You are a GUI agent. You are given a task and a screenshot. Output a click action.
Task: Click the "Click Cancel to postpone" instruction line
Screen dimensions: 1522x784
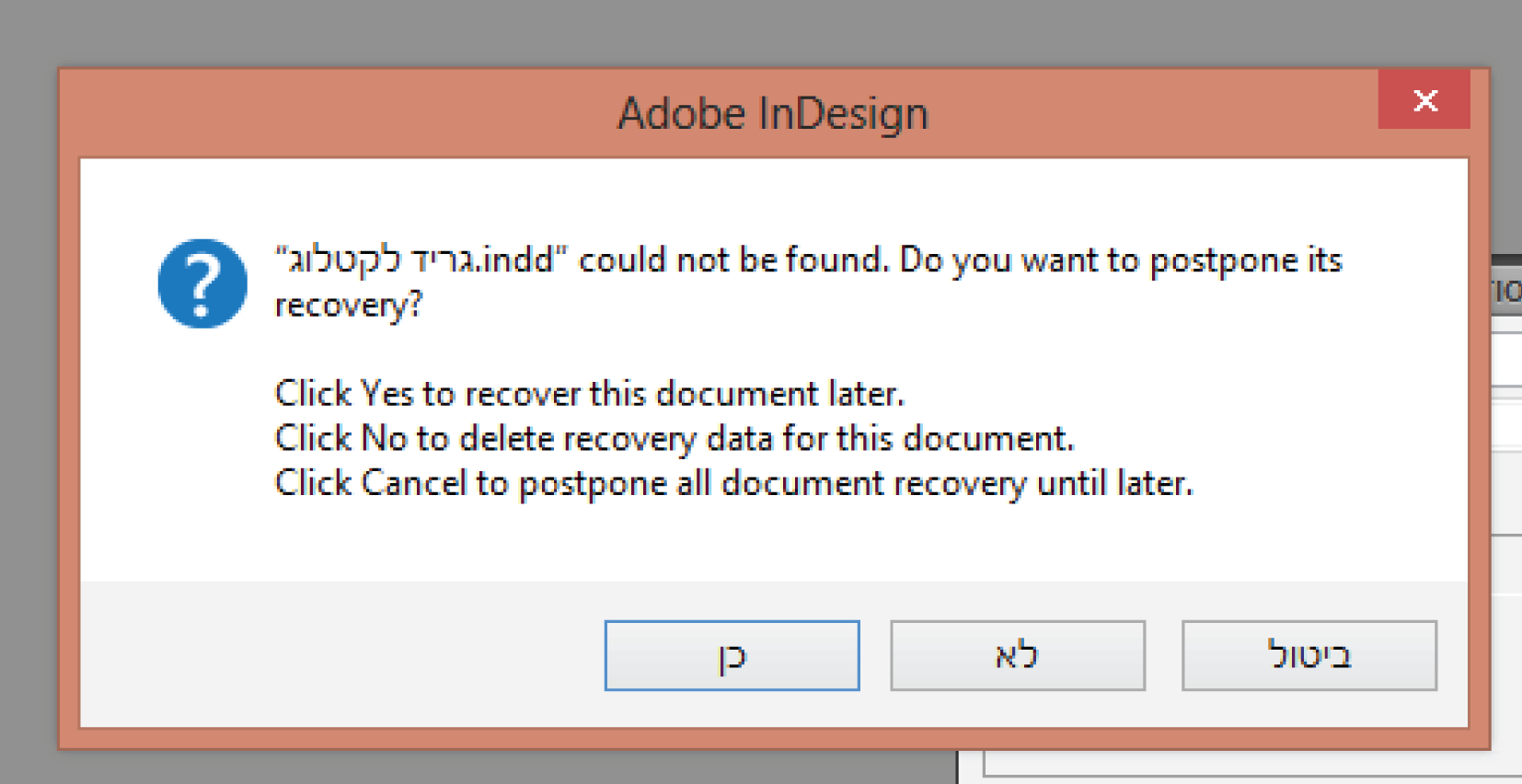734,483
